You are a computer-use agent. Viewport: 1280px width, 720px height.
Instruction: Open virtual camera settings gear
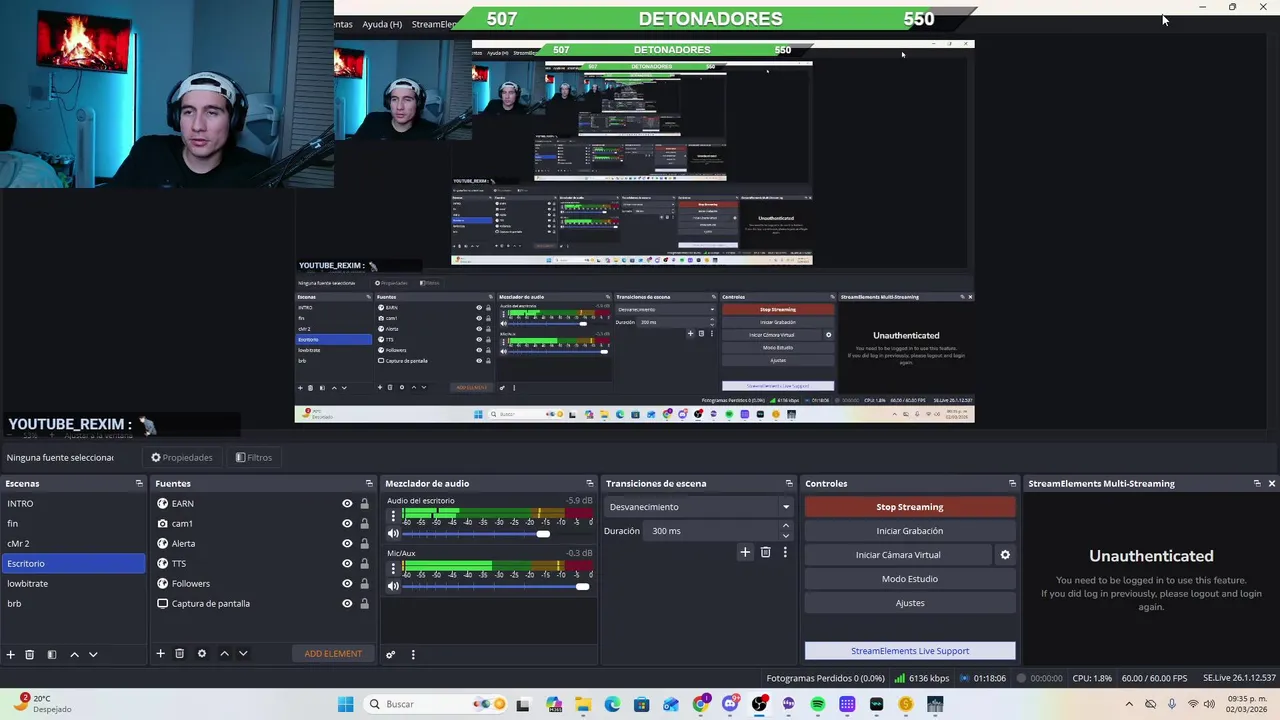[x=1005, y=555]
